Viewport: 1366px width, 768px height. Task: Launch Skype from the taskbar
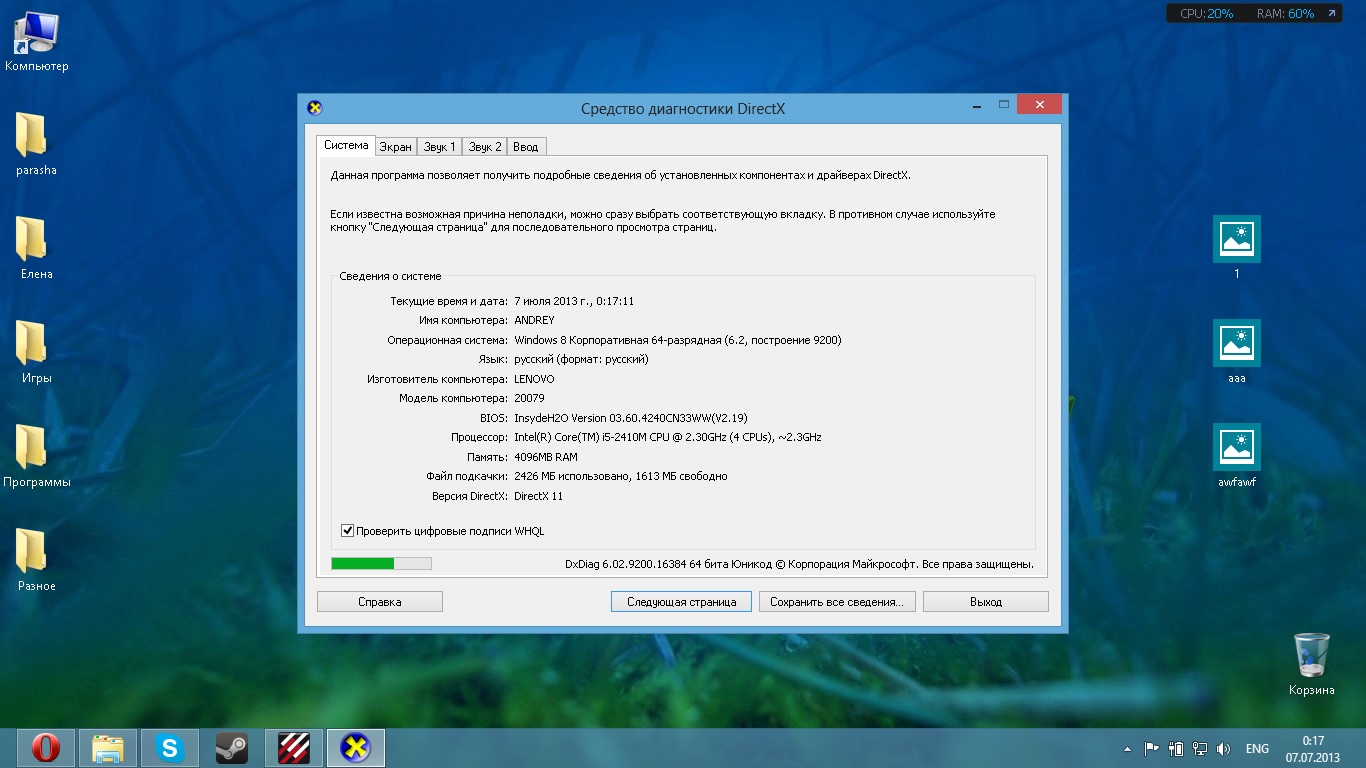(x=170, y=748)
